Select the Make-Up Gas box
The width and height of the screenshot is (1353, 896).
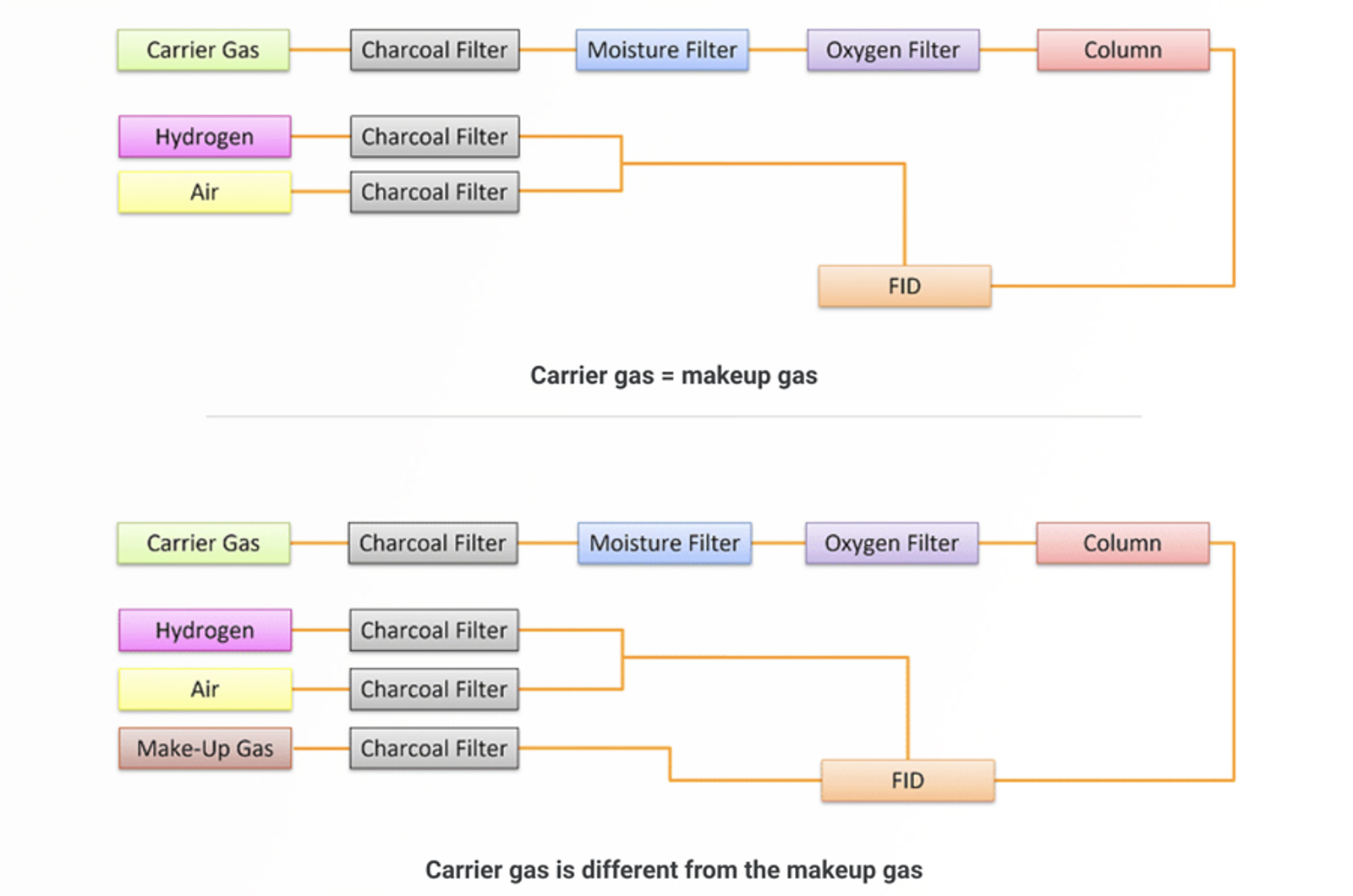tap(205, 748)
